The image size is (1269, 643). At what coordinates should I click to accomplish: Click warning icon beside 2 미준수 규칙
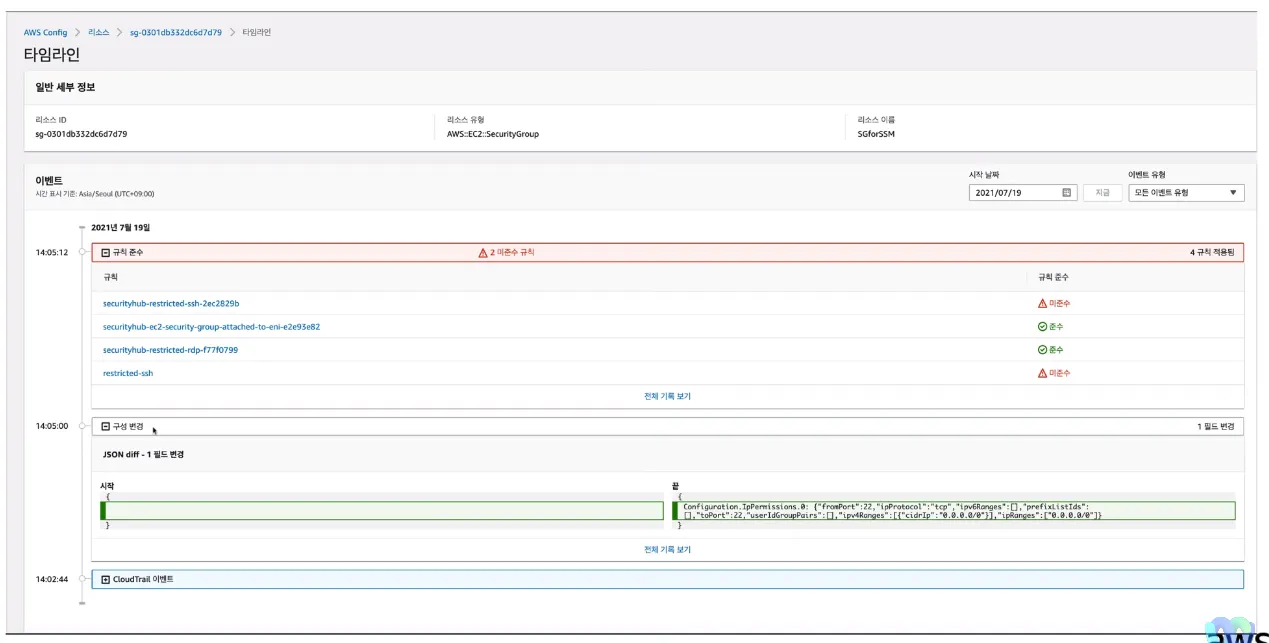[x=483, y=253]
